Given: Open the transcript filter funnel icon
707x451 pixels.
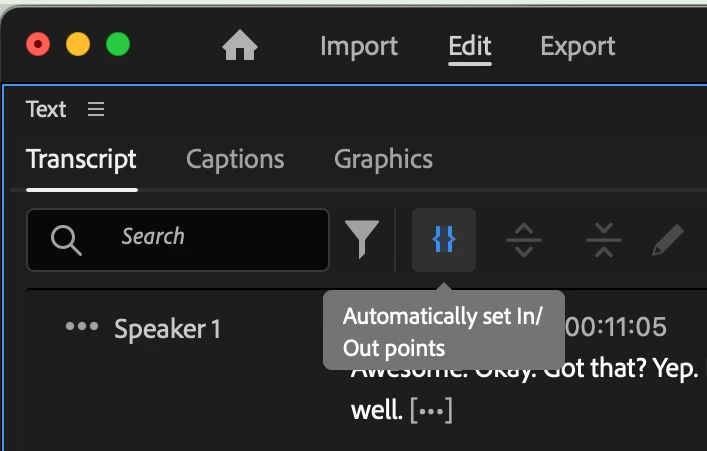Looking at the screenshot, I should coord(362,239).
